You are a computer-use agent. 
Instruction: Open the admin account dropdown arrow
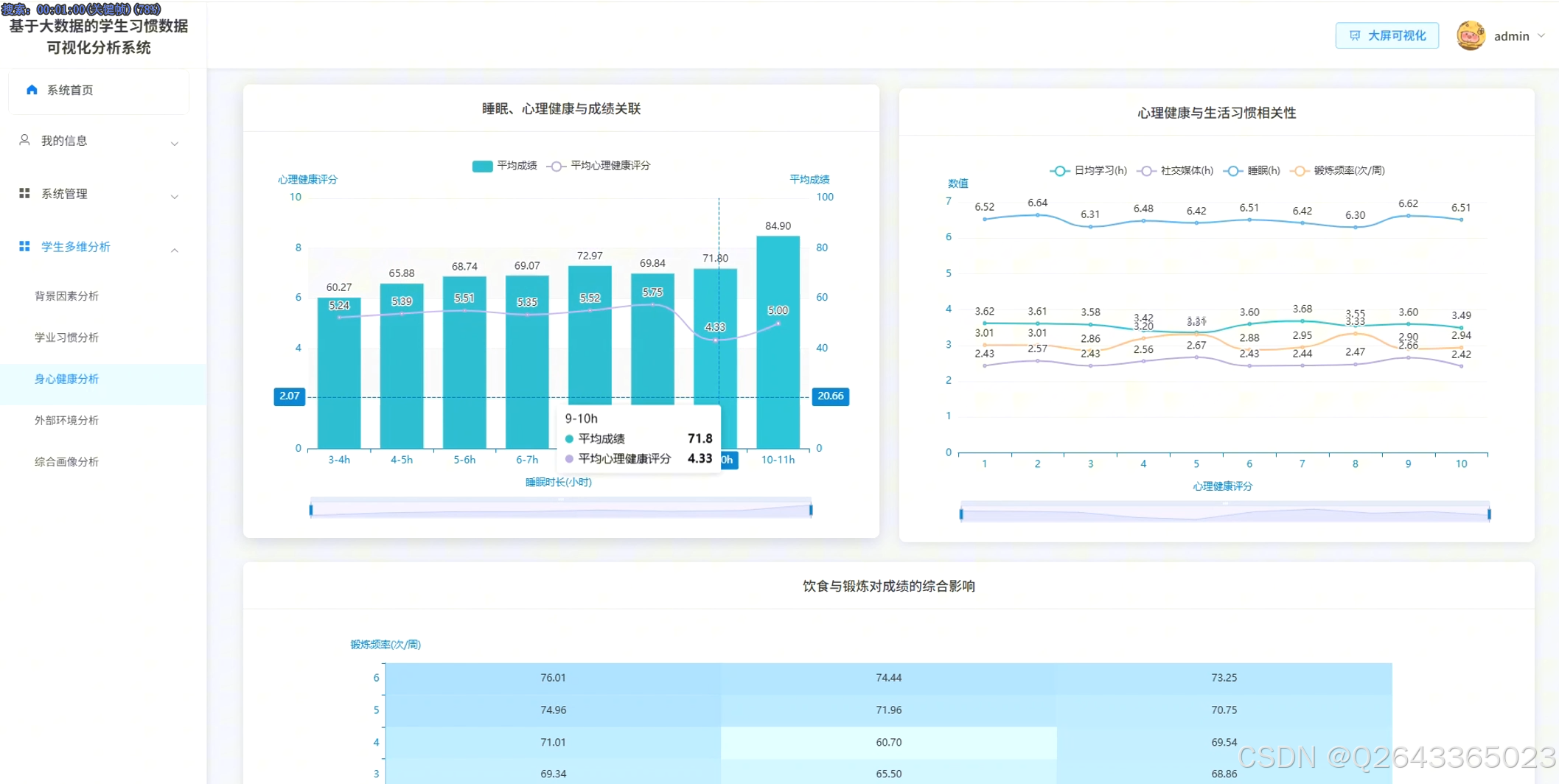(x=1541, y=35)
